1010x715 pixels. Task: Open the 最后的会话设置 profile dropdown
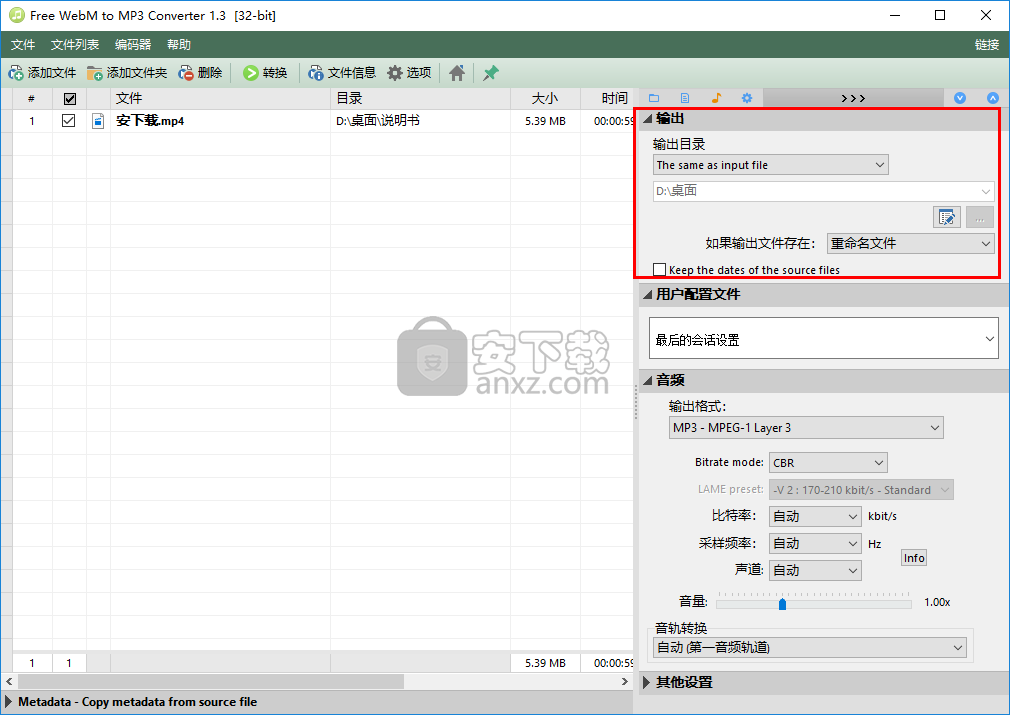824,338
